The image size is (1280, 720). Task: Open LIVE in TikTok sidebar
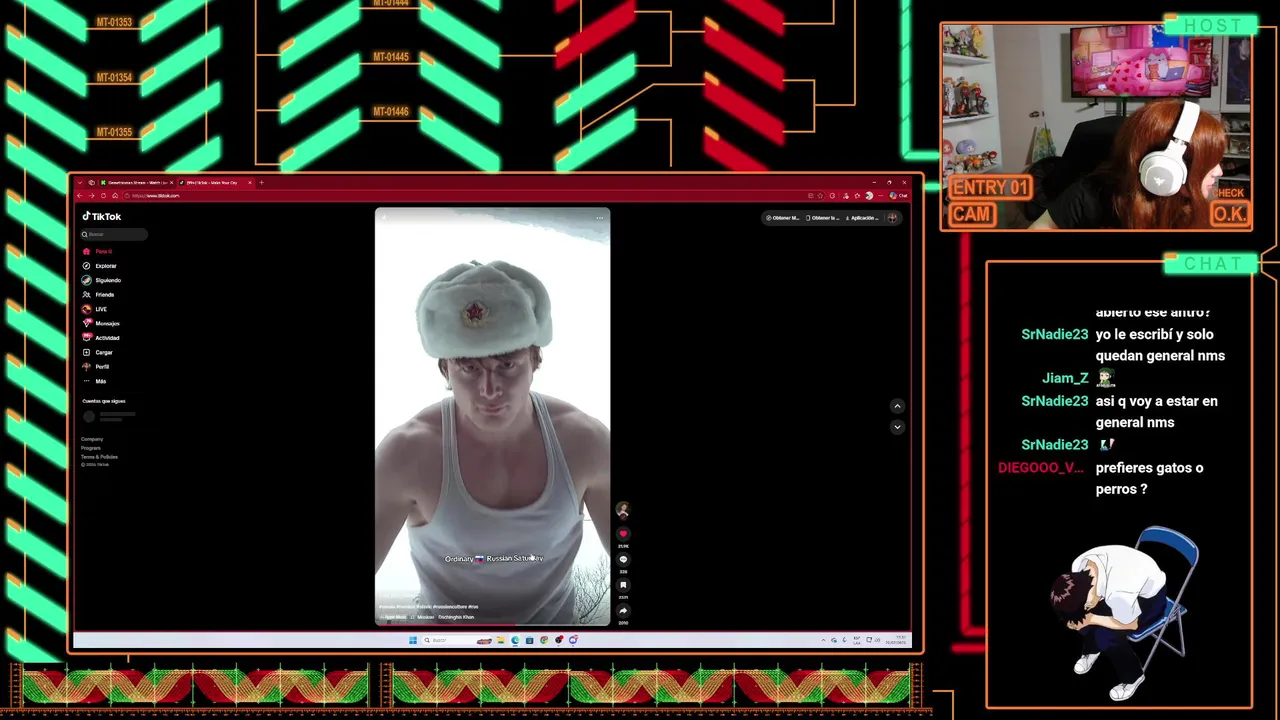95,309
